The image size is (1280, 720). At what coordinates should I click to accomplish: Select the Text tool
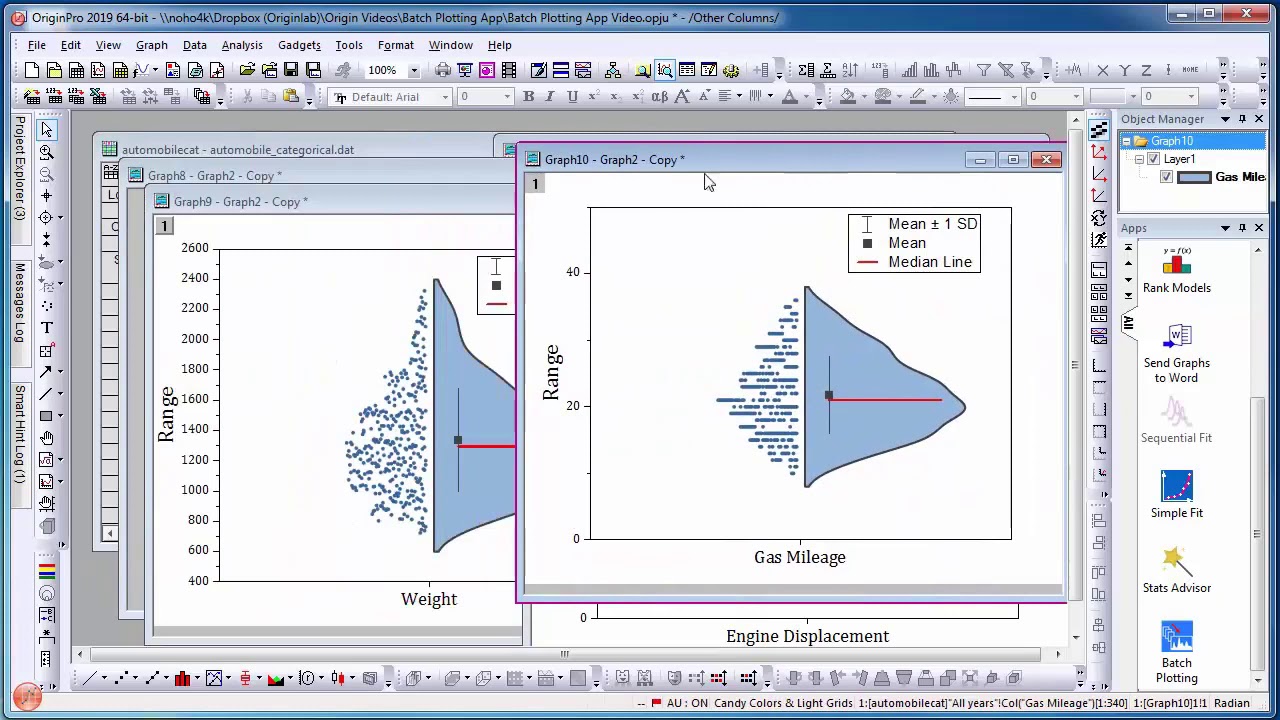point(46,328)
